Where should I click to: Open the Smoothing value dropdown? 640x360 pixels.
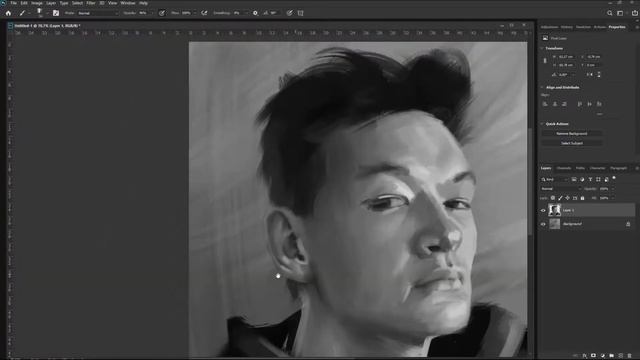246,13
